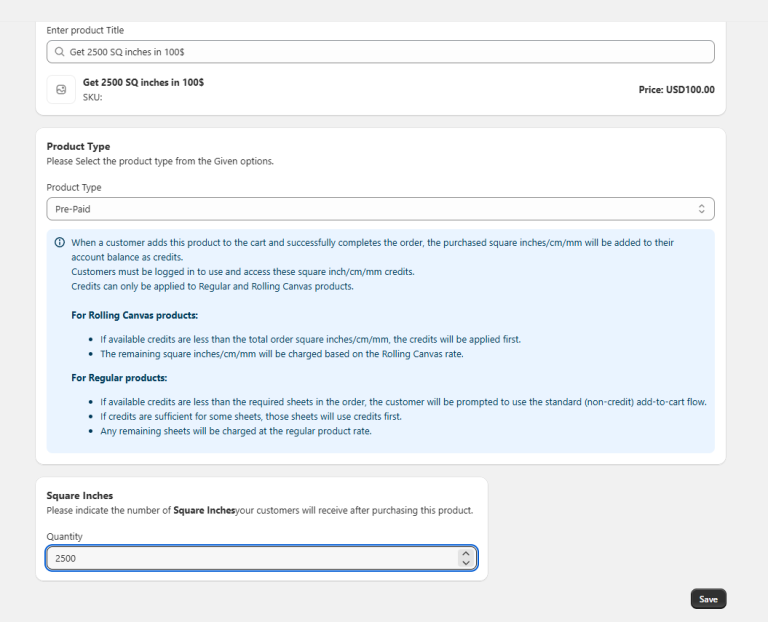Click the SKU label under product name
This screenshot has height=622, width=768.
tap(93, 97)
